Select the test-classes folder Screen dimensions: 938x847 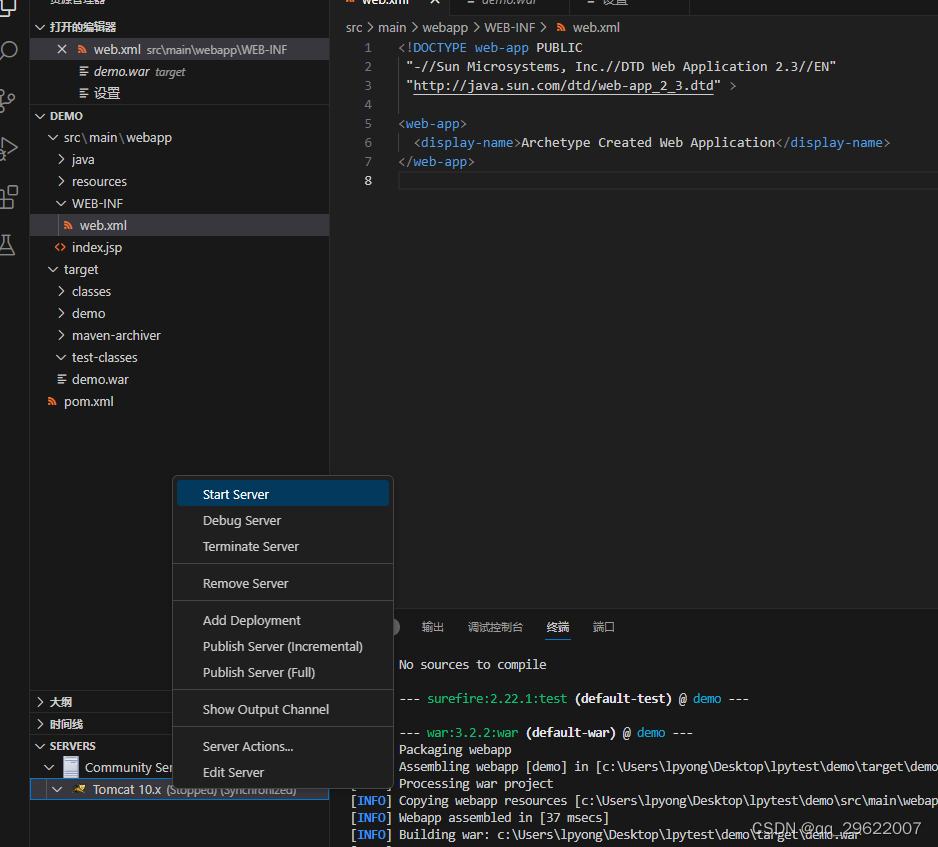pos(179,358)
